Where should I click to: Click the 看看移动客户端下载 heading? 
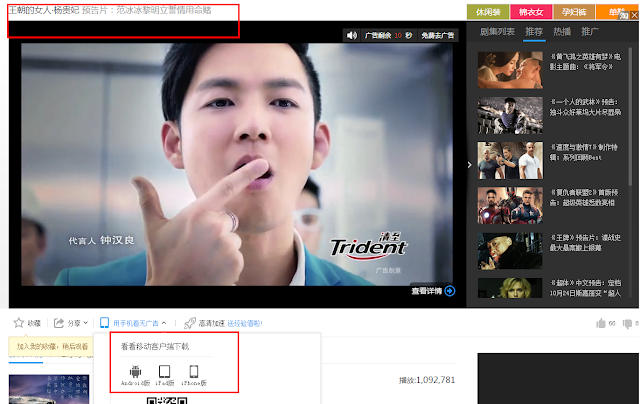click(155, 346)
